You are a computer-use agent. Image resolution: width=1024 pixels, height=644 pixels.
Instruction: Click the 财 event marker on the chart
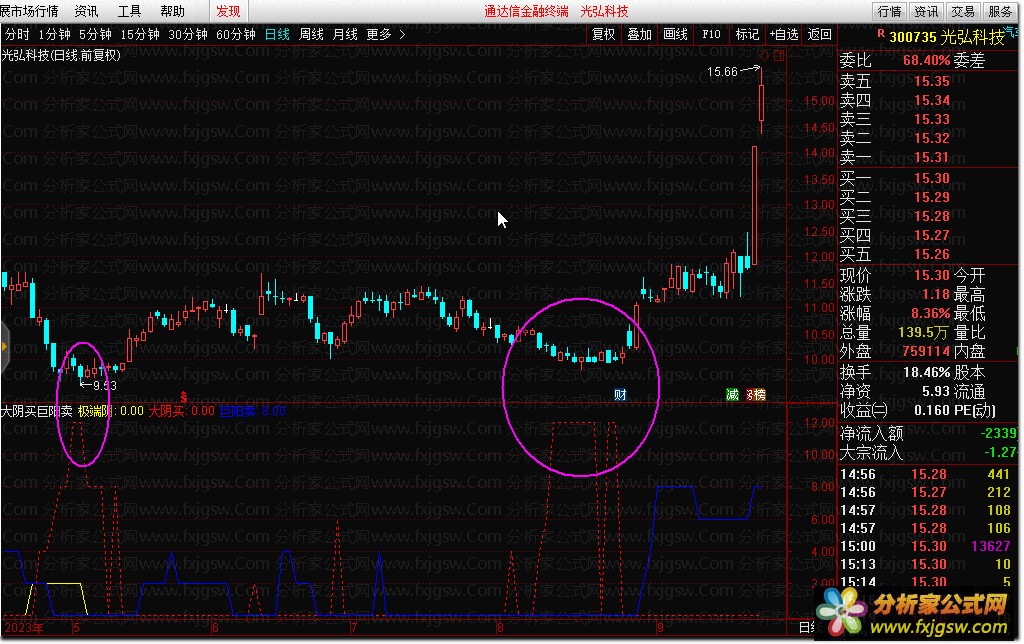[x=620, y=394]
